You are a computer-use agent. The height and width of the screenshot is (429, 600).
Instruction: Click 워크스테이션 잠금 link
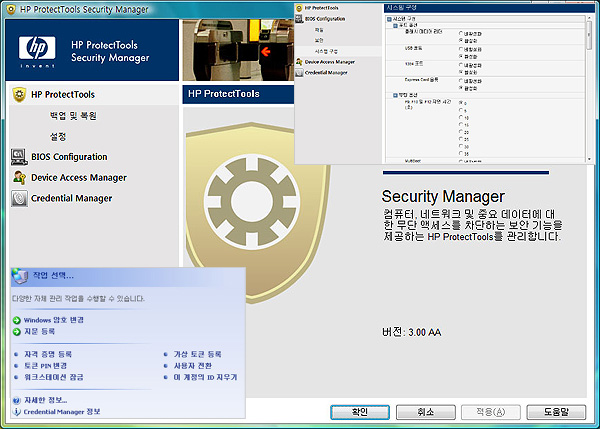tap(54, 377)
